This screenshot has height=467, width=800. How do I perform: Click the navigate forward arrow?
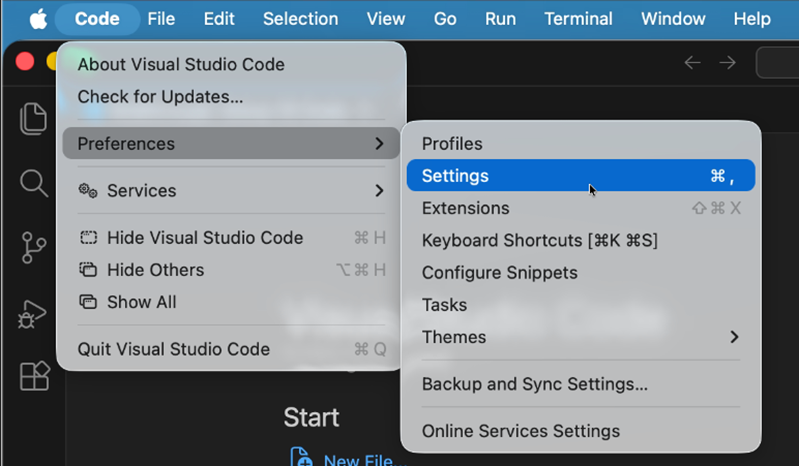pos(728,62)
